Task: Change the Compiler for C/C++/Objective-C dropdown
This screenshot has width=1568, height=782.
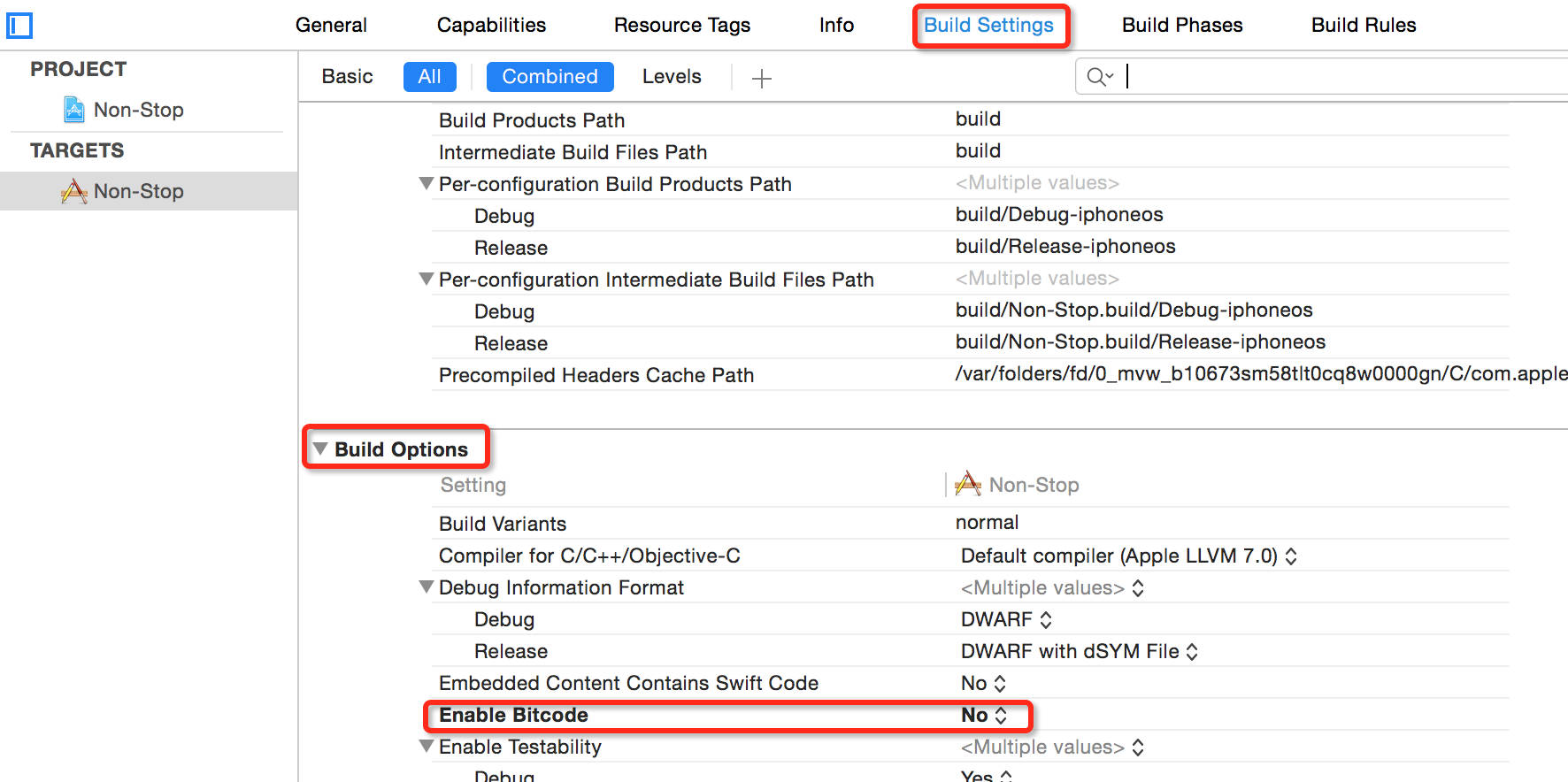Action: (1129, 556)
